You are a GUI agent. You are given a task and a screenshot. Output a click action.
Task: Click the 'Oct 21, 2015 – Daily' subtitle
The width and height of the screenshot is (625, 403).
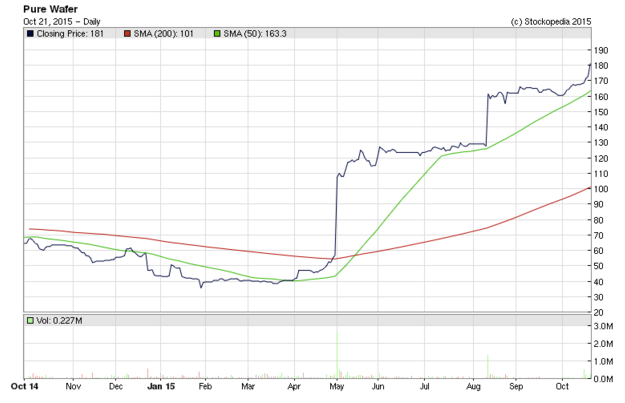(x=62, y=22)
